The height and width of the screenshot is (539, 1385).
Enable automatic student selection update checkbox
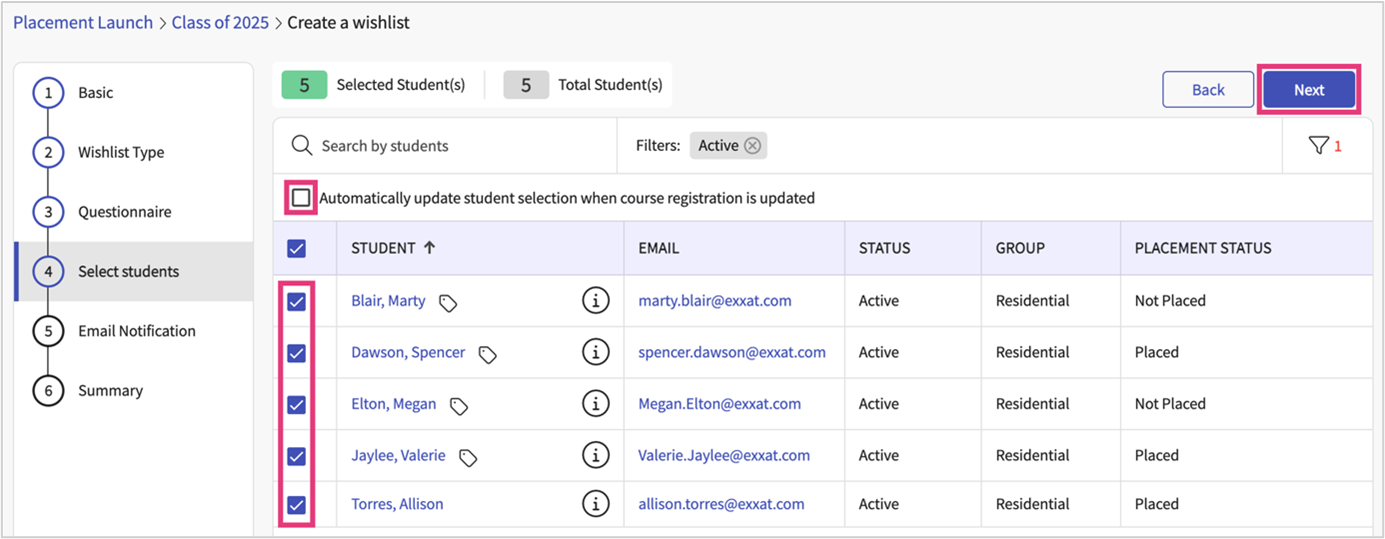pos(301,198)
